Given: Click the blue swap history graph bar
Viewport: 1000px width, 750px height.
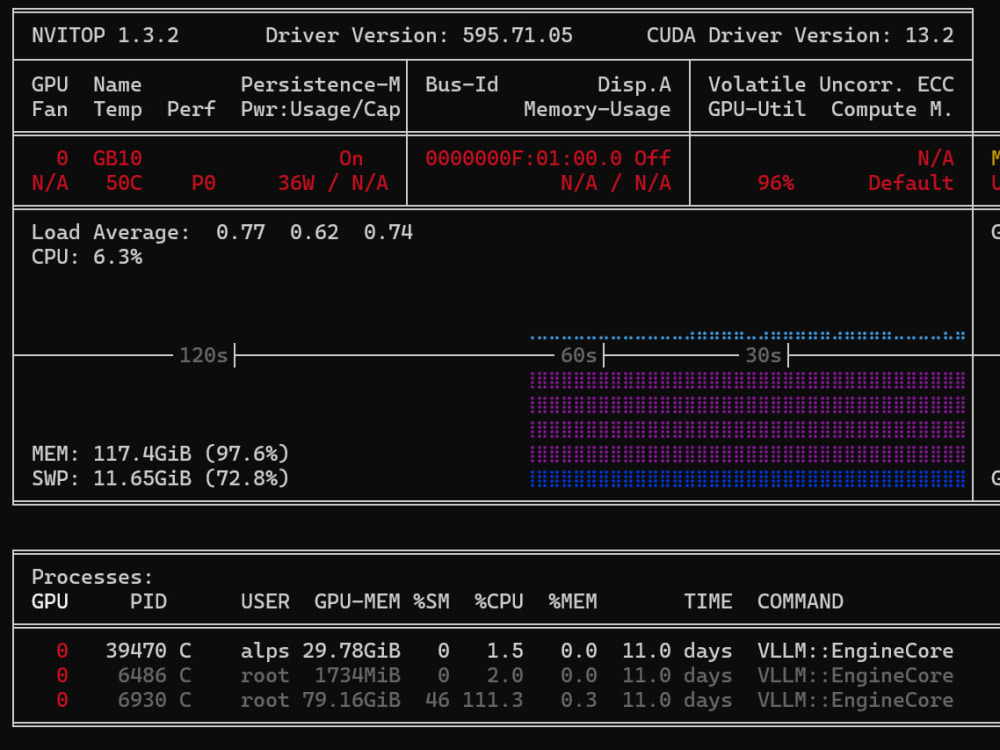Looking at the screenshot, I should (x=747, y=478).
